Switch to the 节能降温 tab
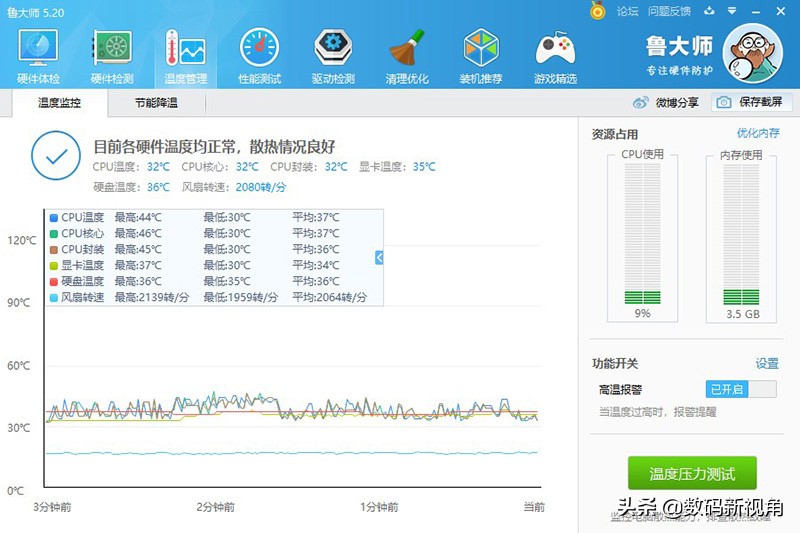The width and height of the screenshot is (800, 533). 156,103
